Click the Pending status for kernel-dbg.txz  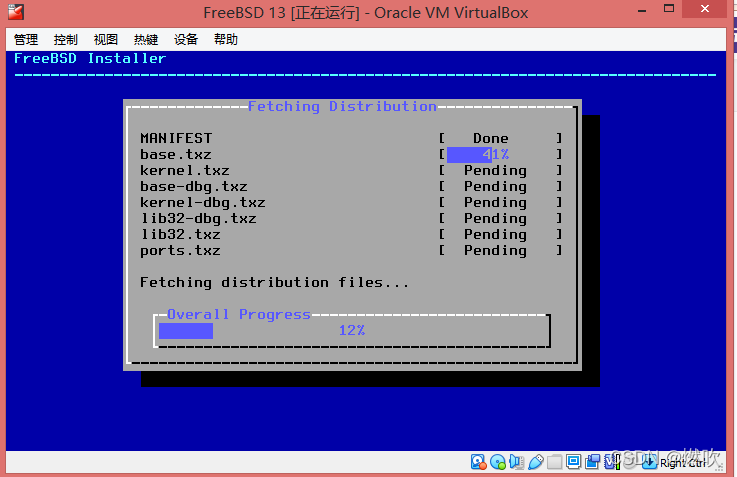(495, 203)
